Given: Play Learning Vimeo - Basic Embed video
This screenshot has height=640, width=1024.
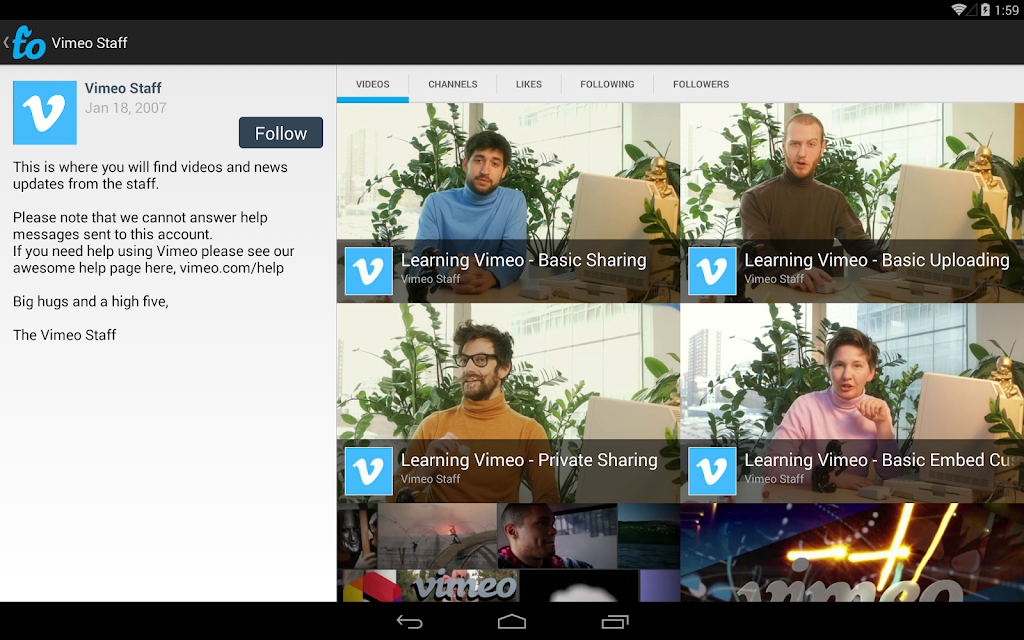Looking at the screenshot, I should 852,403.
